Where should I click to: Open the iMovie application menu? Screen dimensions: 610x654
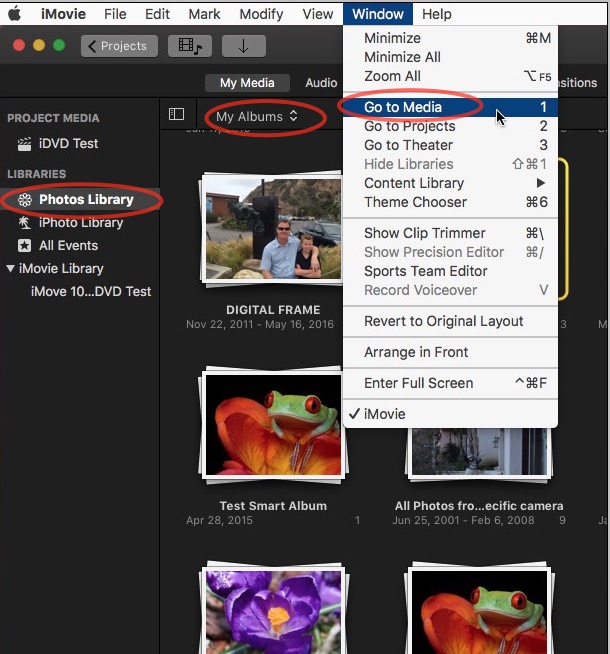coord(63,14)
